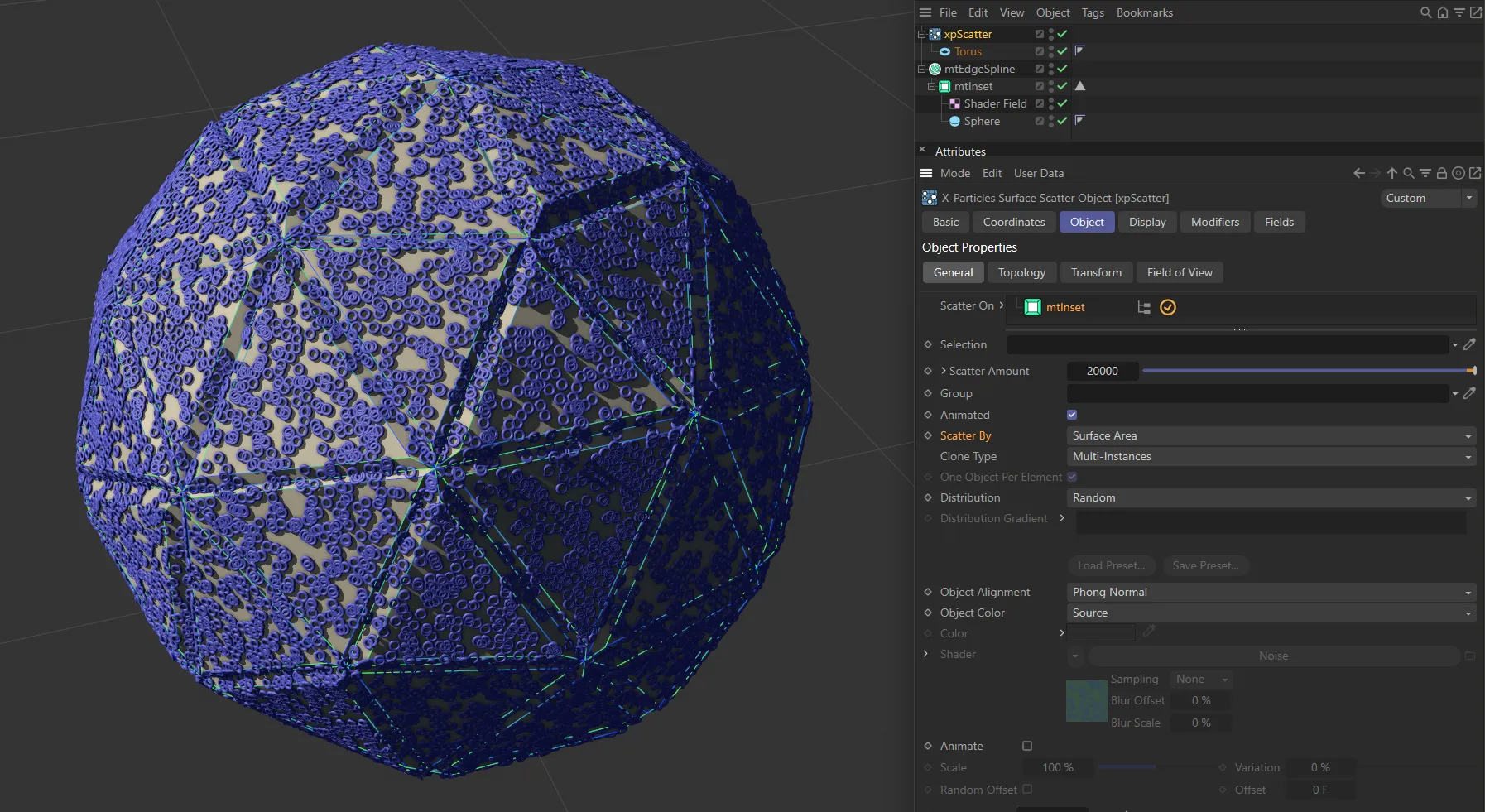Image resolution: width=1485 pixels, height=812 pixels.
Task: Open search in the Attributes manager toolbar
Action: 1406,173
